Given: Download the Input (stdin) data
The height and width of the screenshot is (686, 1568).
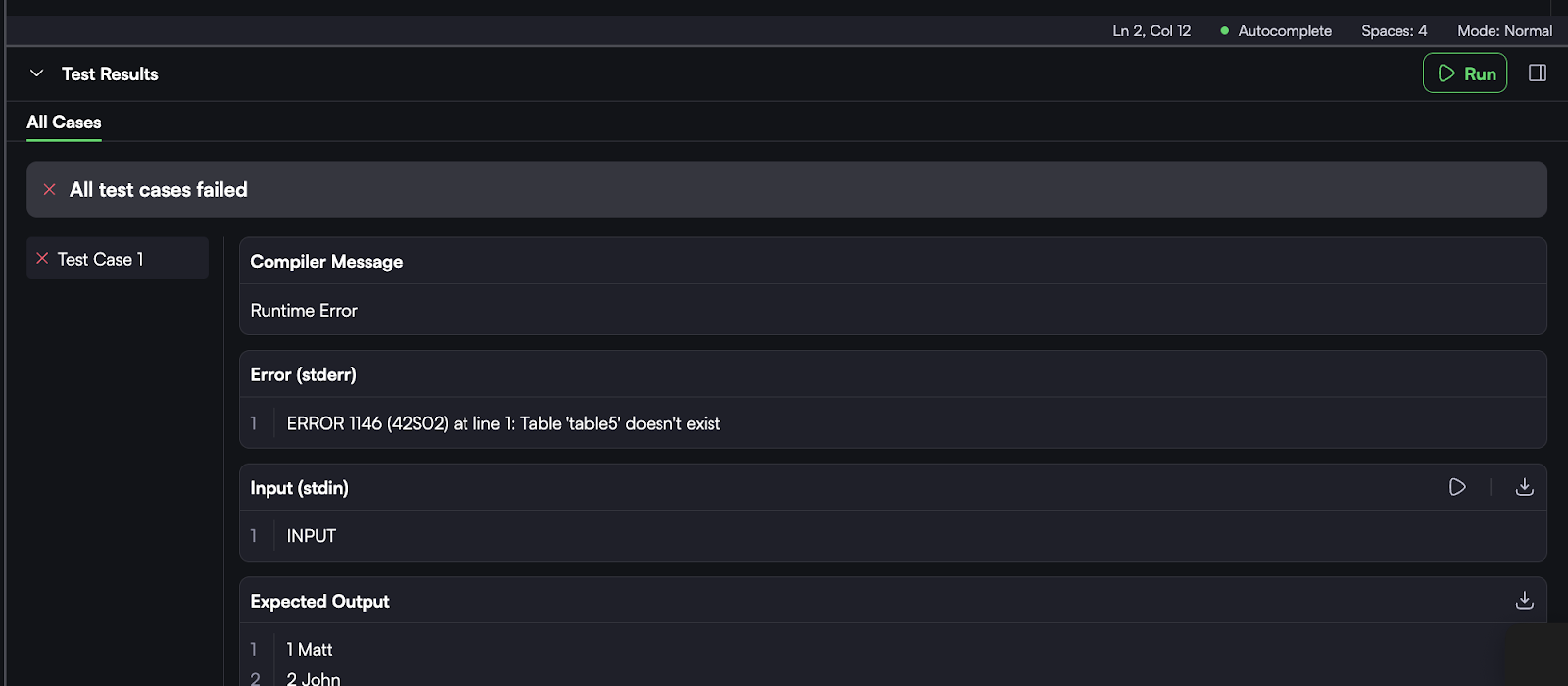Looking at the screenshot, I should (x=1524, y=487).
